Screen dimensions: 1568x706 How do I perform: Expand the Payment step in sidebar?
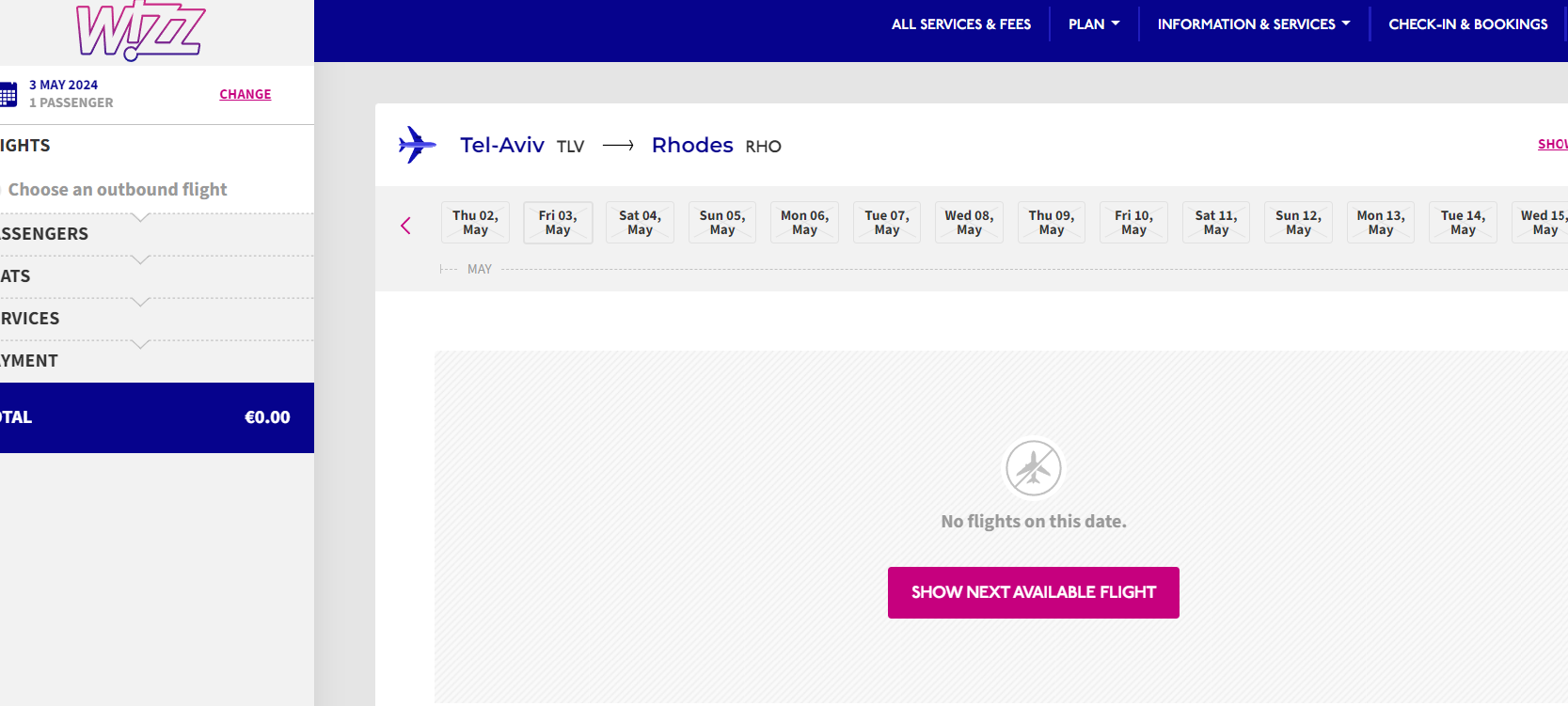tap(30, 361)
